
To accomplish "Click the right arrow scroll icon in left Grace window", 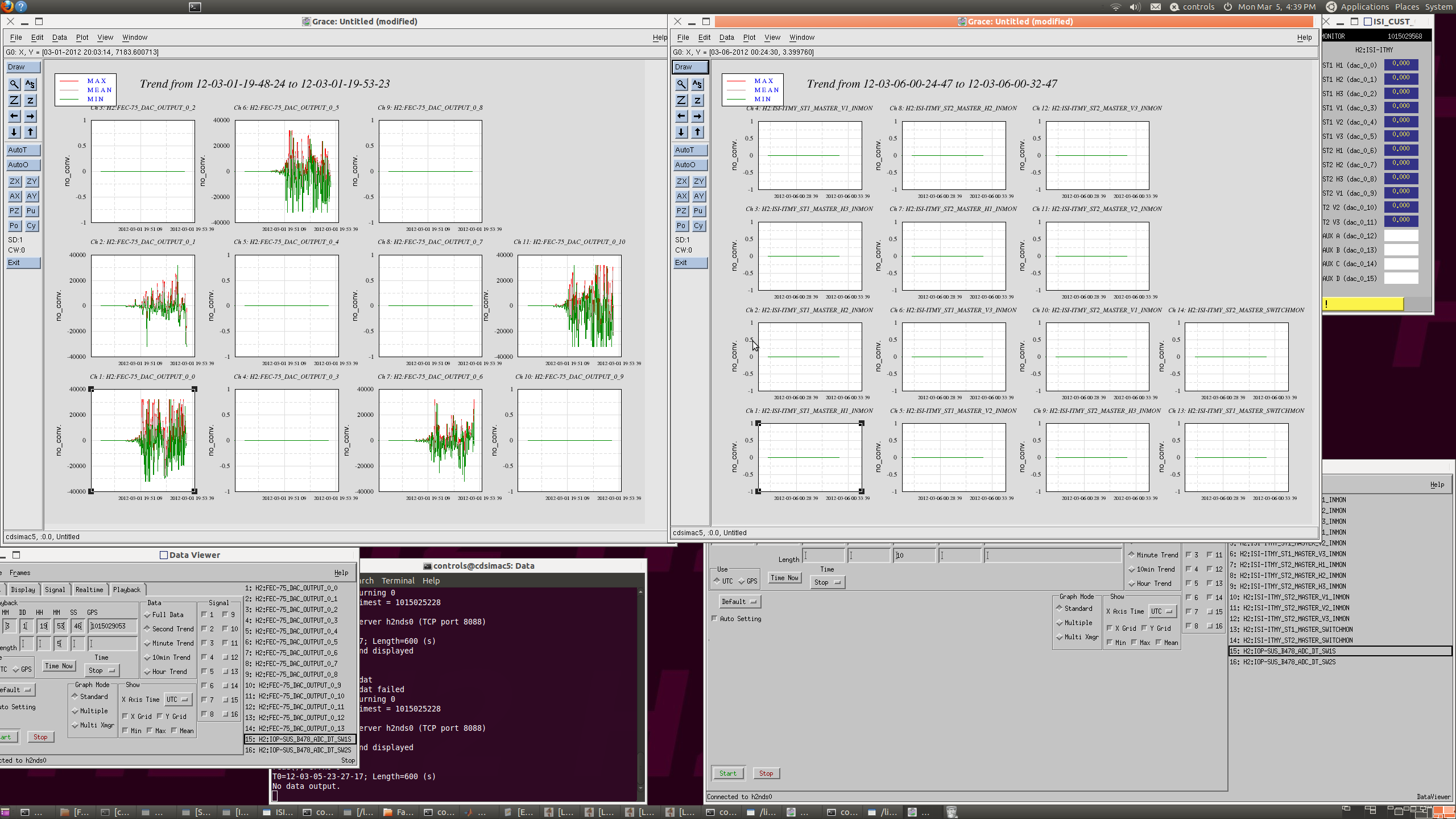I will point(30,116).
